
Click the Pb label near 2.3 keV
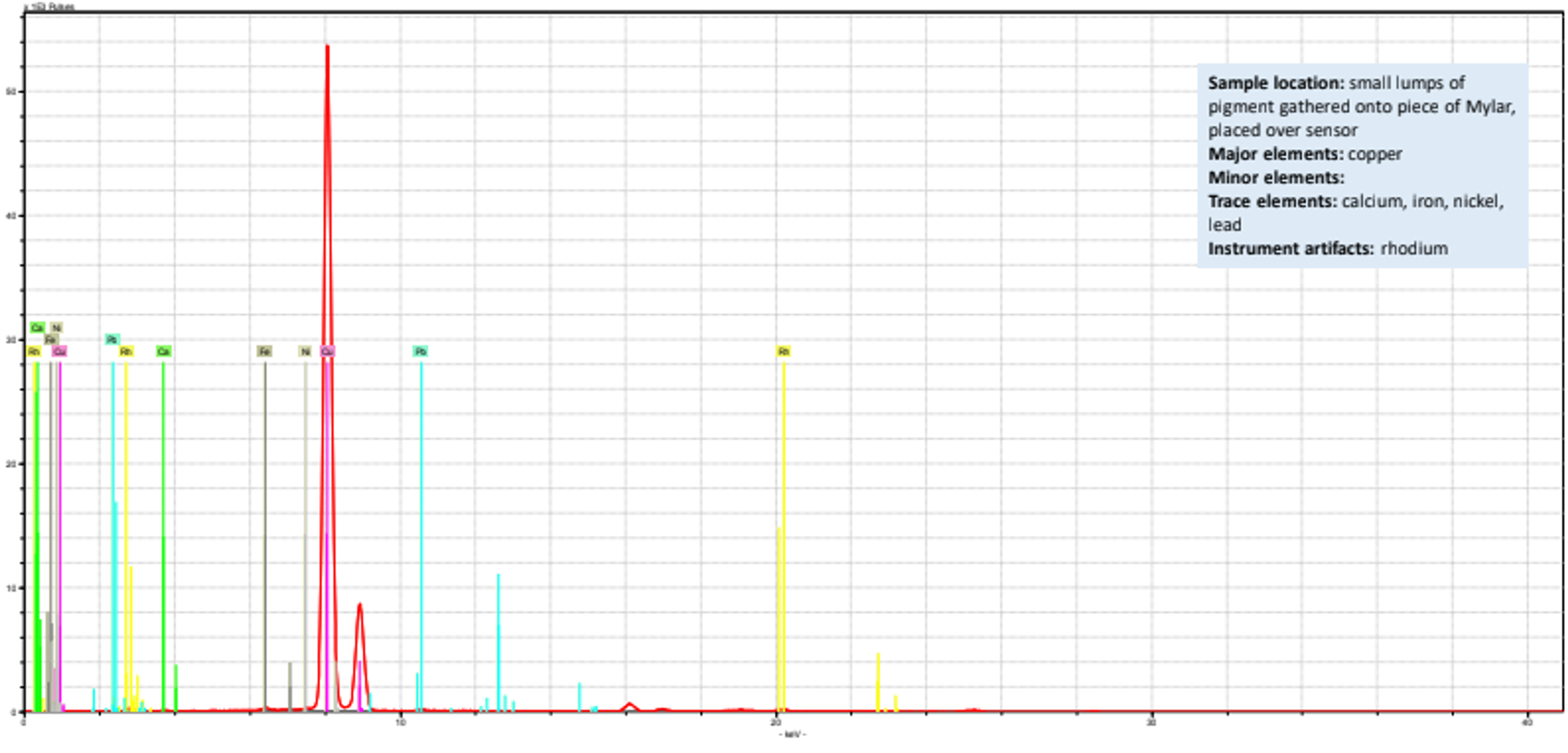pyautogui.click(x=112, y=340)
